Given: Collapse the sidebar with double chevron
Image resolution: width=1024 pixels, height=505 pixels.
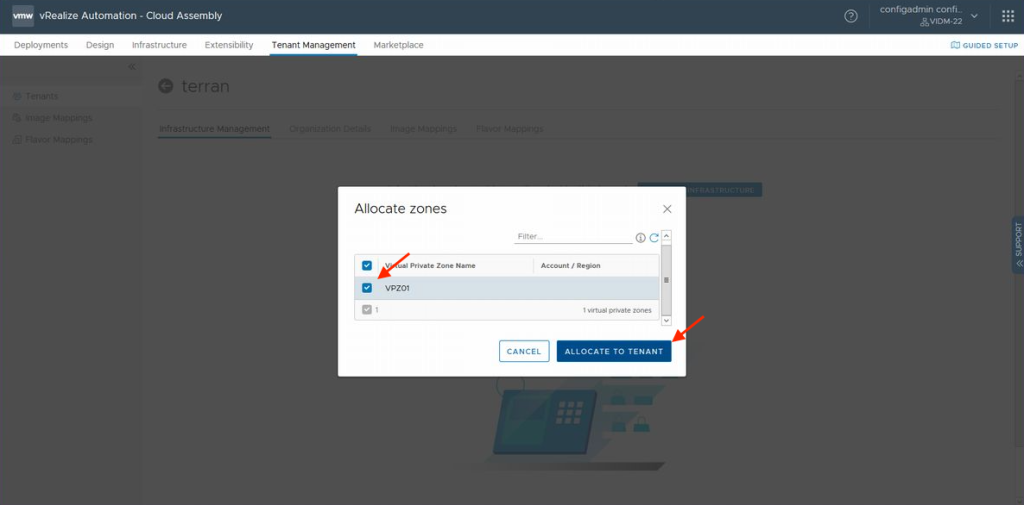Looking at the screenshot, I should pos(131,67).
